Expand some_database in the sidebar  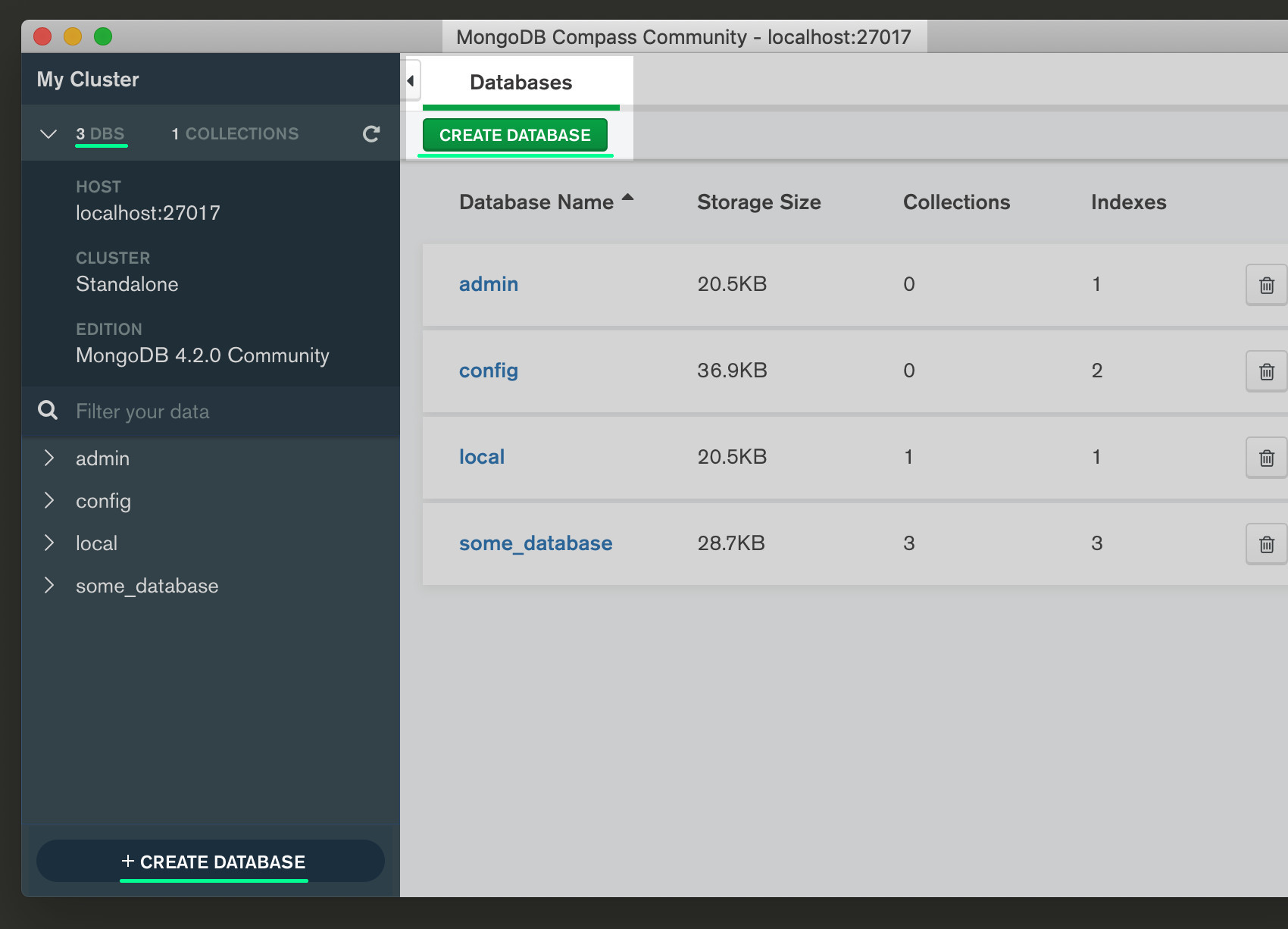[50, 584]
